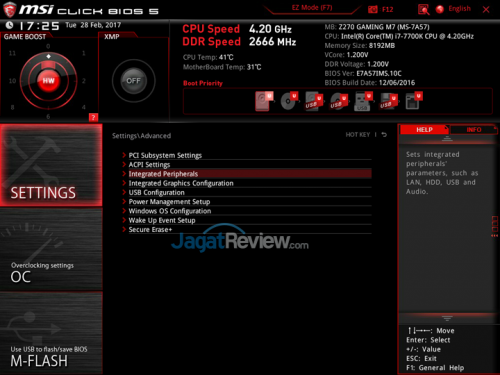Switch to EZ Mode (F7)
The width and height of the screenshot is (500, 375).
pyautogui.click(x=312, y=8)
